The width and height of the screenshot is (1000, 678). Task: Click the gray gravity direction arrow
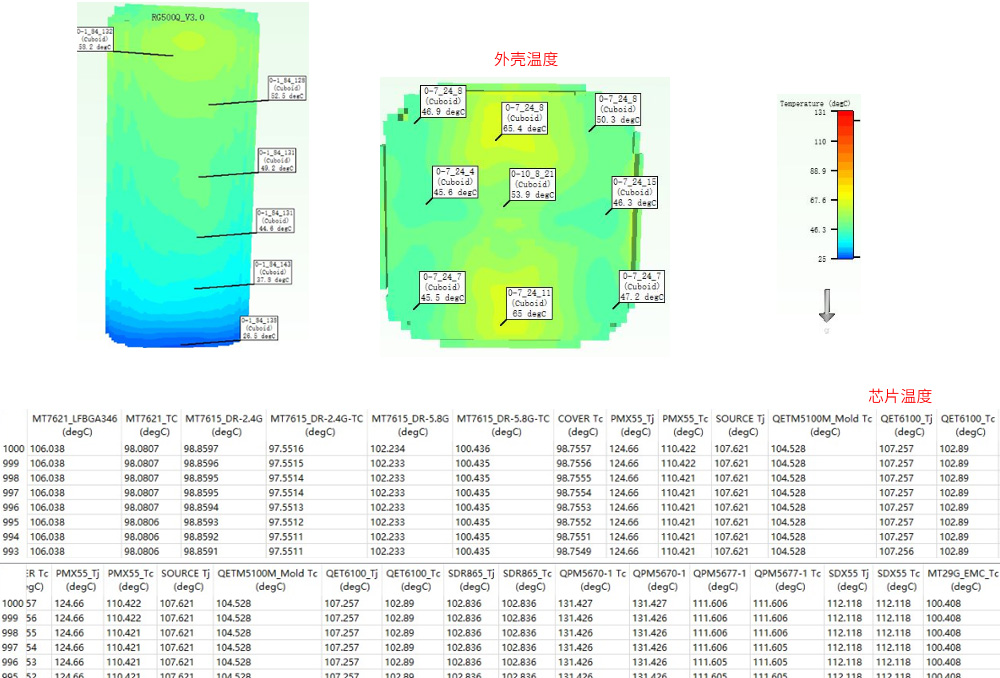(x=826, y=307)
